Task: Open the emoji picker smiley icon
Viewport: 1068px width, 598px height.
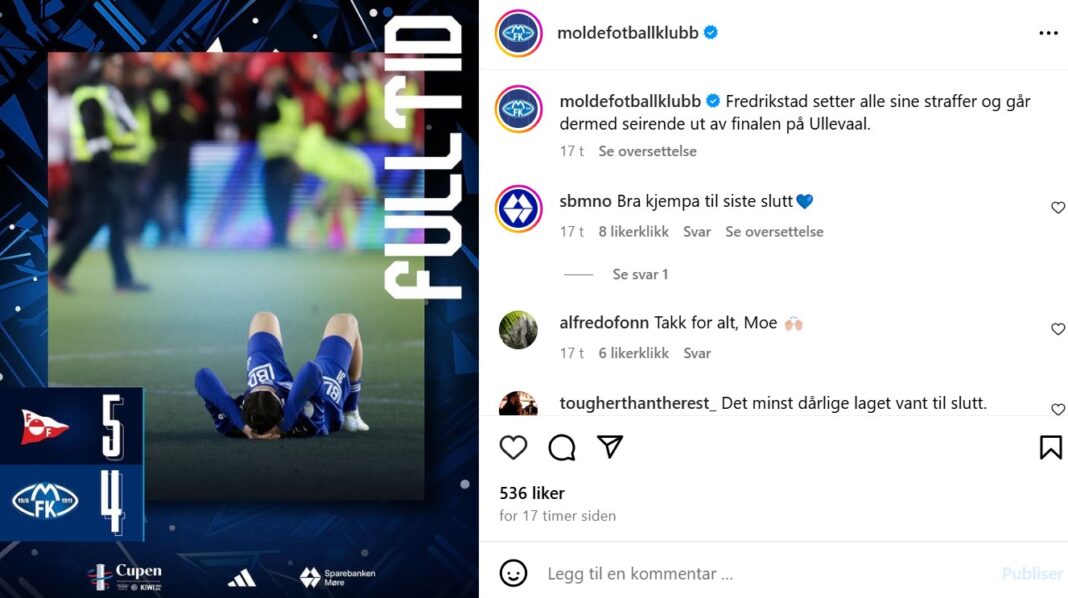Action: 513,573
